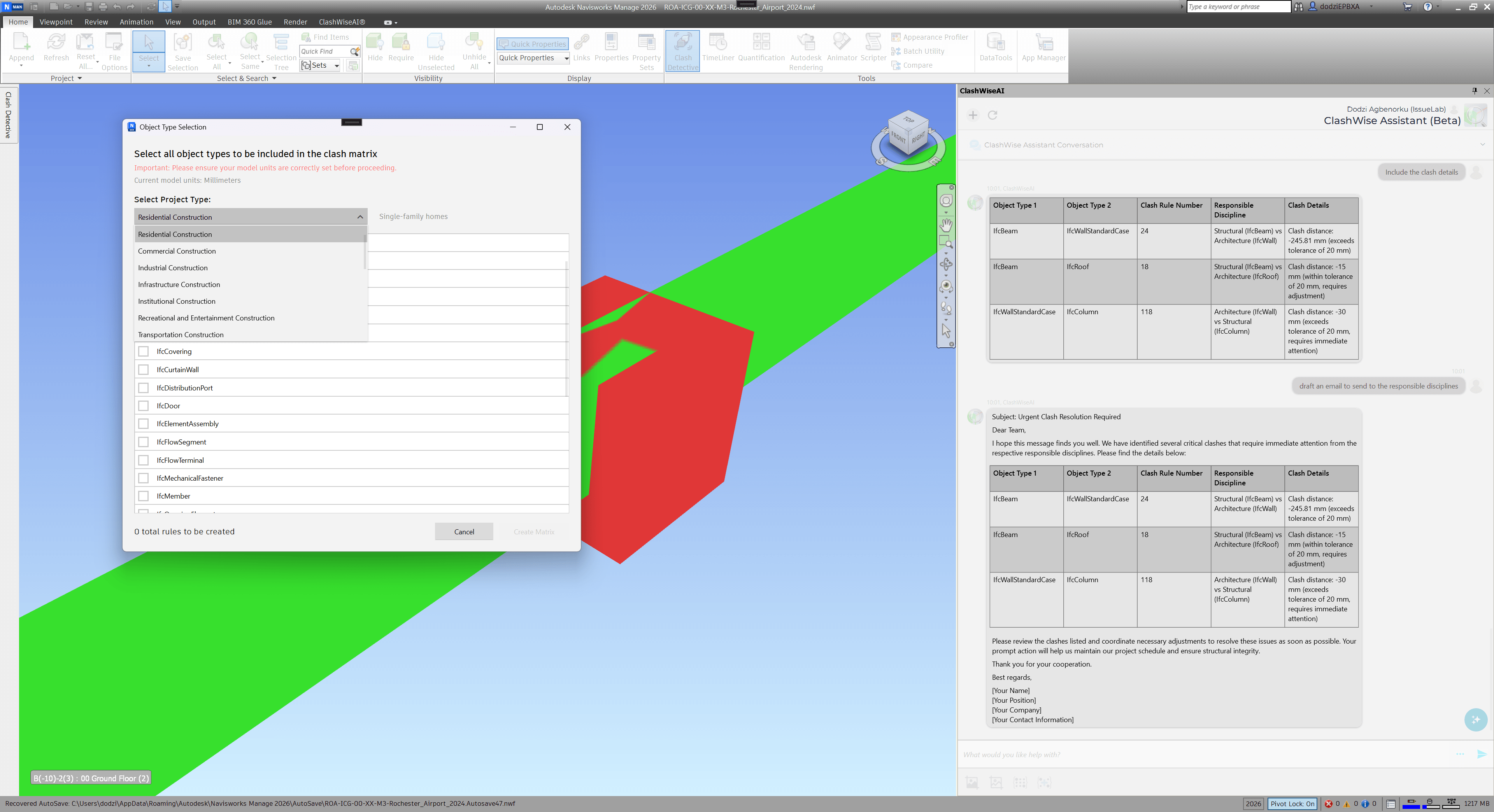The image size is (1494, 812).
Task: Collapse the Select Project Type dropdown
Action: click(359, 217)
